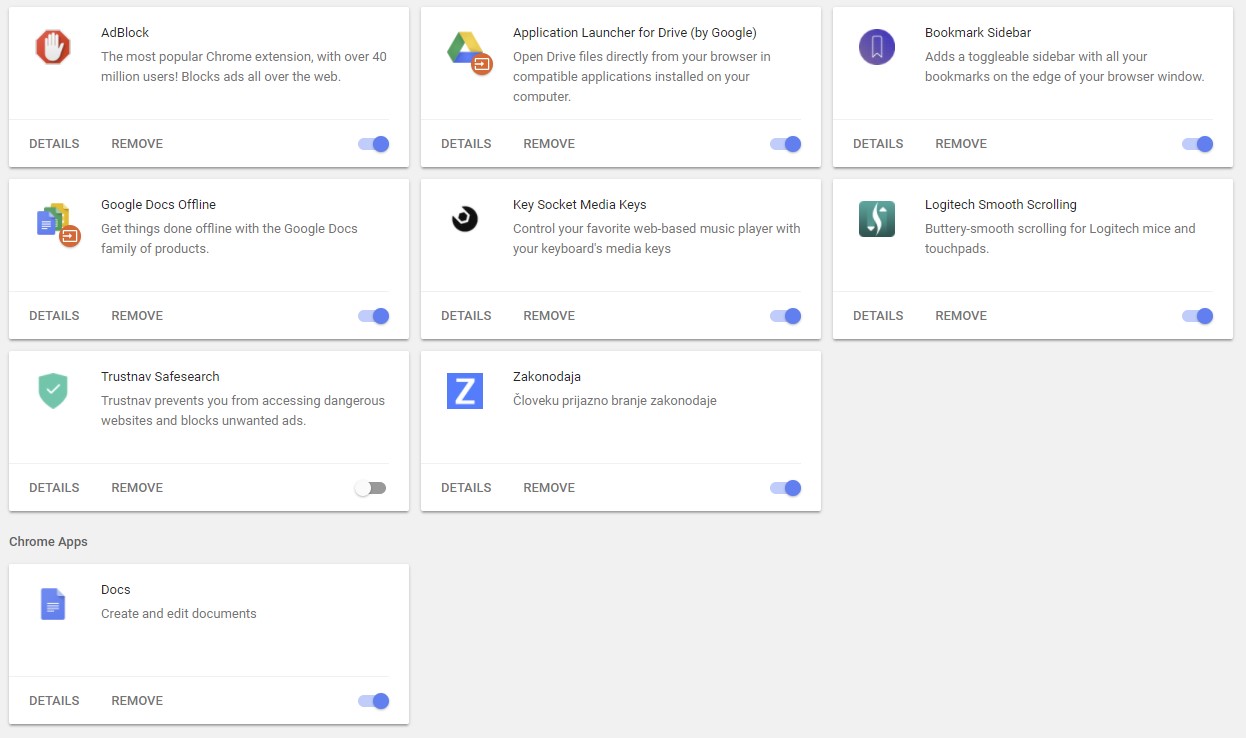Click the Docs app document icon
1246x738 pixels.
click(x=53, y=604)
